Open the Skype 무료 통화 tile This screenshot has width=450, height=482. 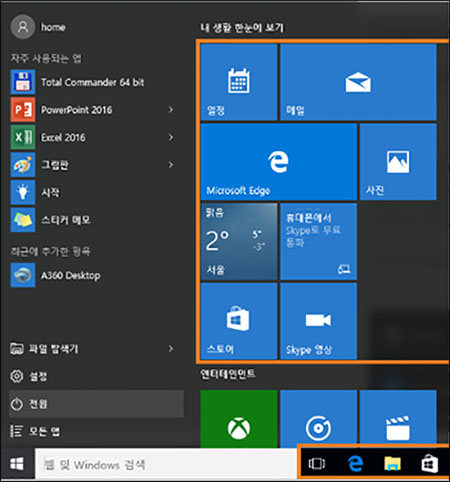[x=319, y=241]
